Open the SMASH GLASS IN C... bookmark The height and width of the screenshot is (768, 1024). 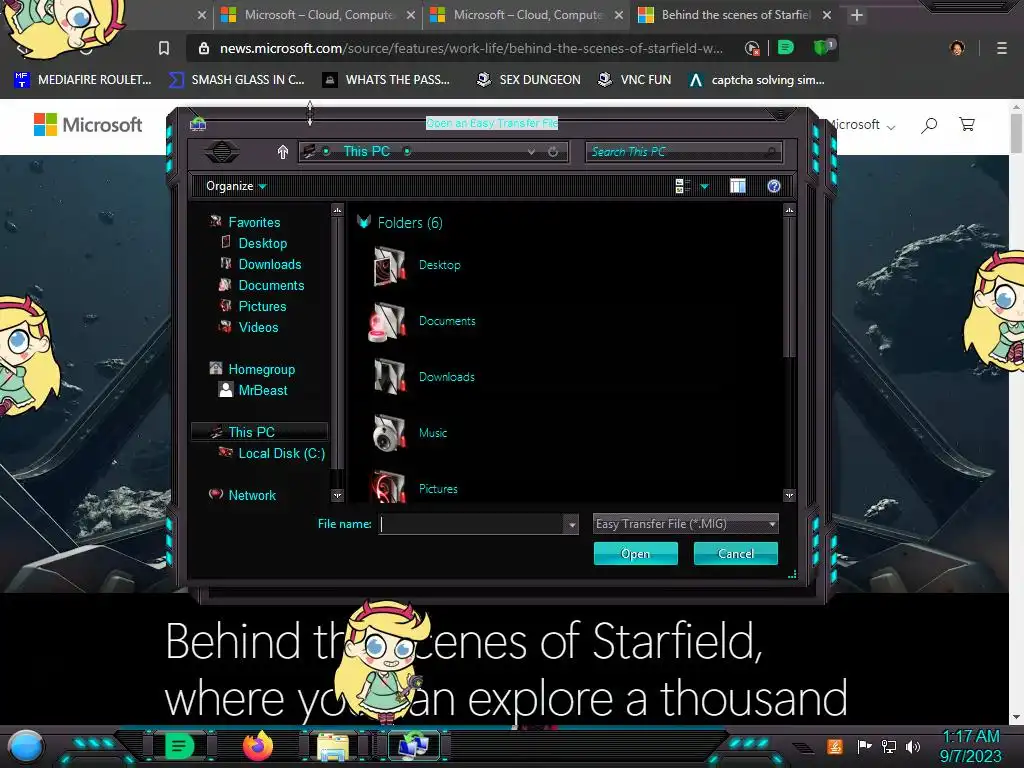pyautogui.click(x=236, y=80)
